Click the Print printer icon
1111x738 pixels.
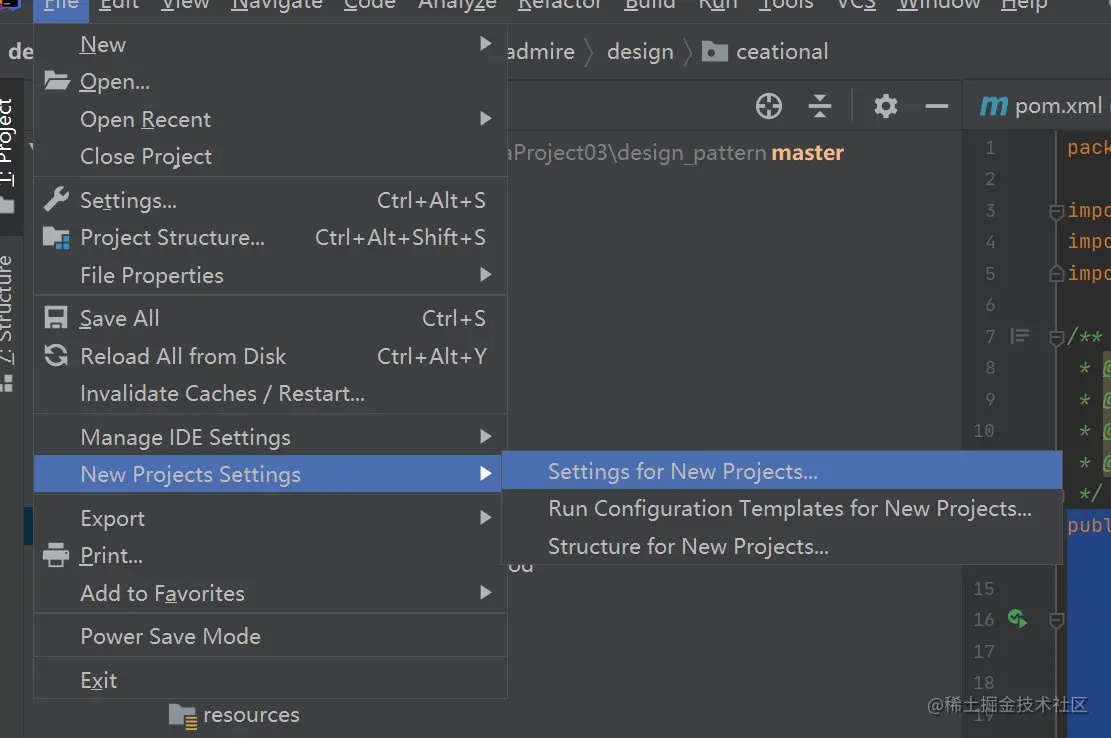[x=56, y=556]
